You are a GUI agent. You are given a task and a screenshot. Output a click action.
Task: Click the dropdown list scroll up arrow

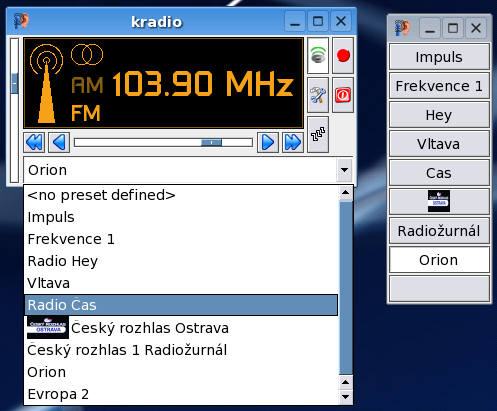pyautogui.click(x=345, y=193)
